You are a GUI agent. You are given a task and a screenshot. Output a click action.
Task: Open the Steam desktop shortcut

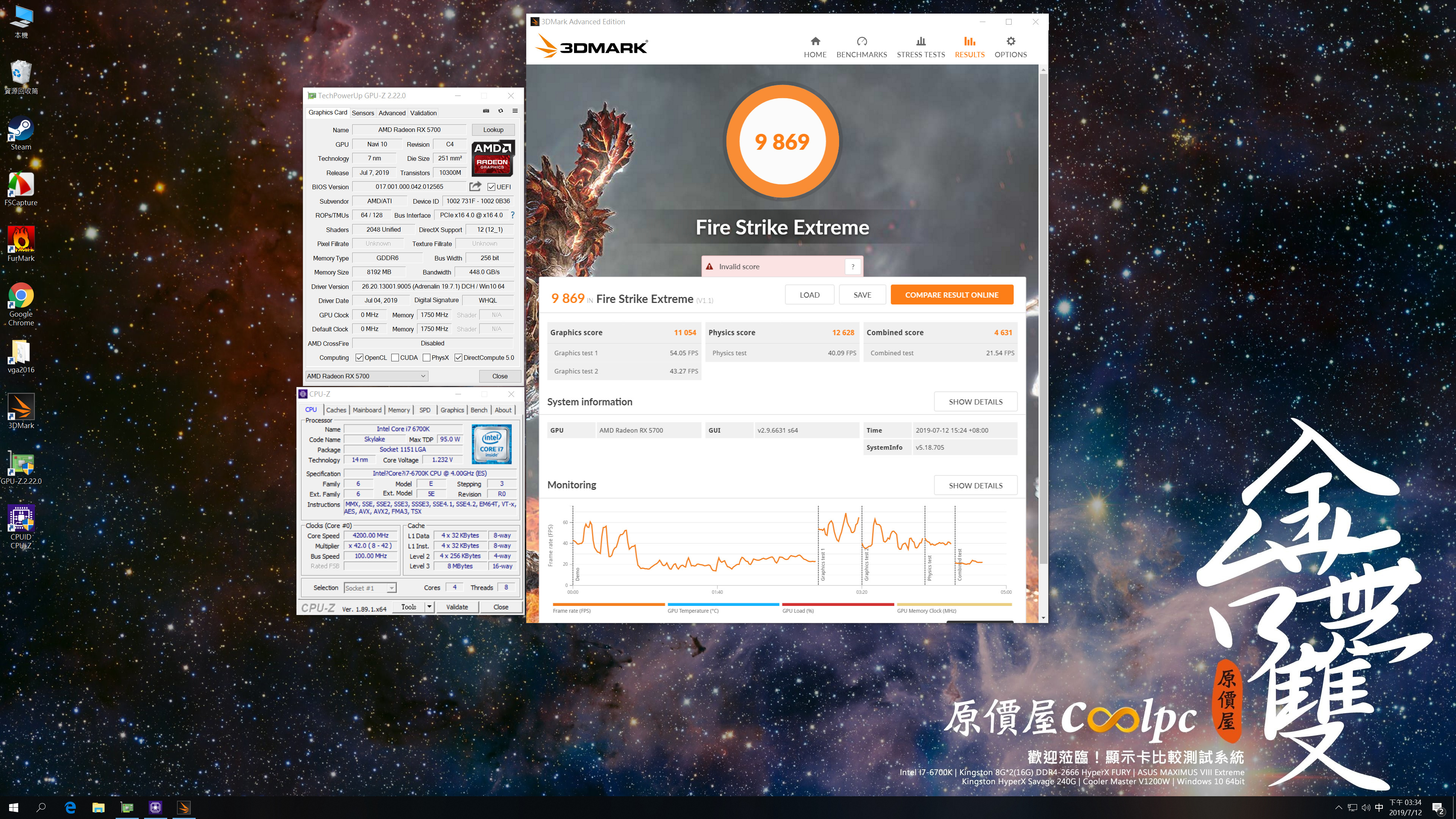coord(21,133)
